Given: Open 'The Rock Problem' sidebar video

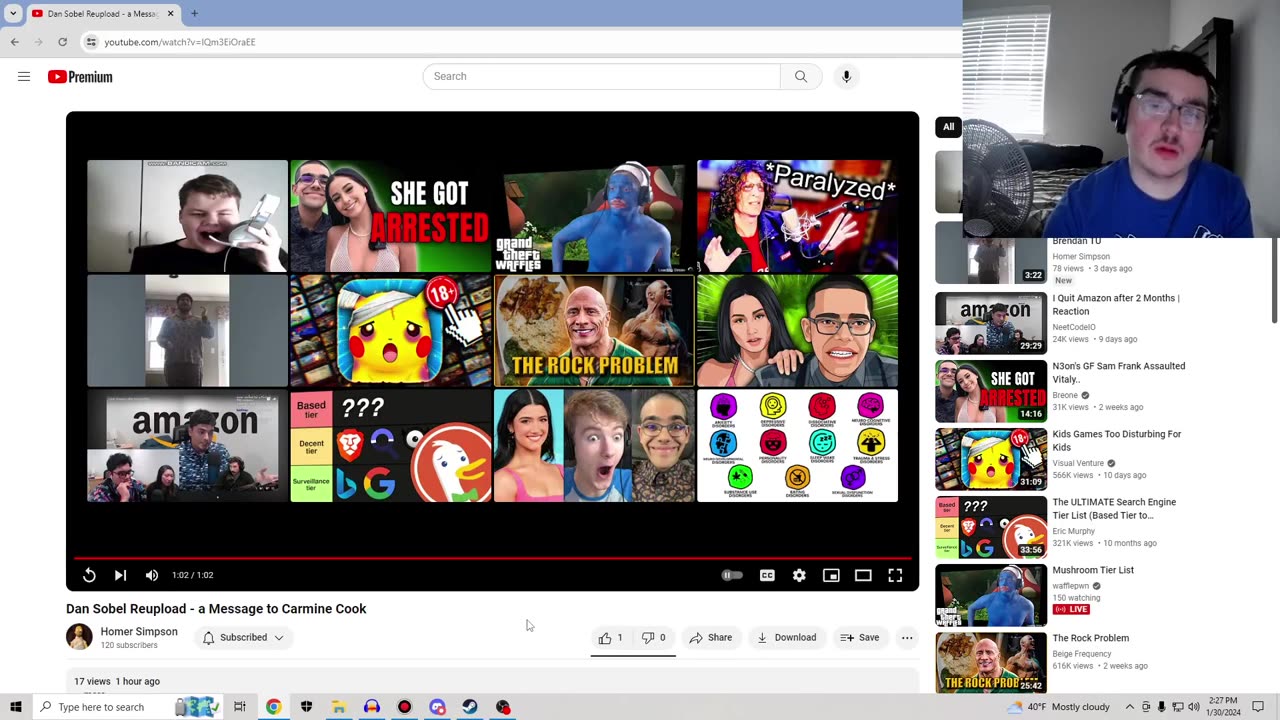Looking at the screenshot, I should coord(1090,638).
